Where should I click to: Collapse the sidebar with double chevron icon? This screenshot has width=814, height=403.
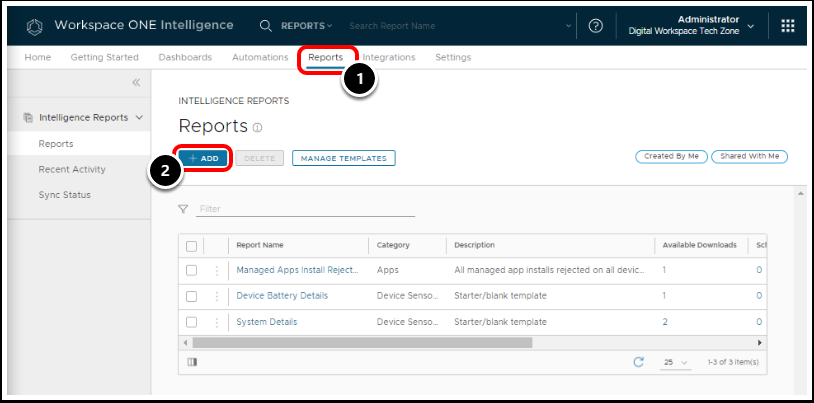[x=136, y=83]
